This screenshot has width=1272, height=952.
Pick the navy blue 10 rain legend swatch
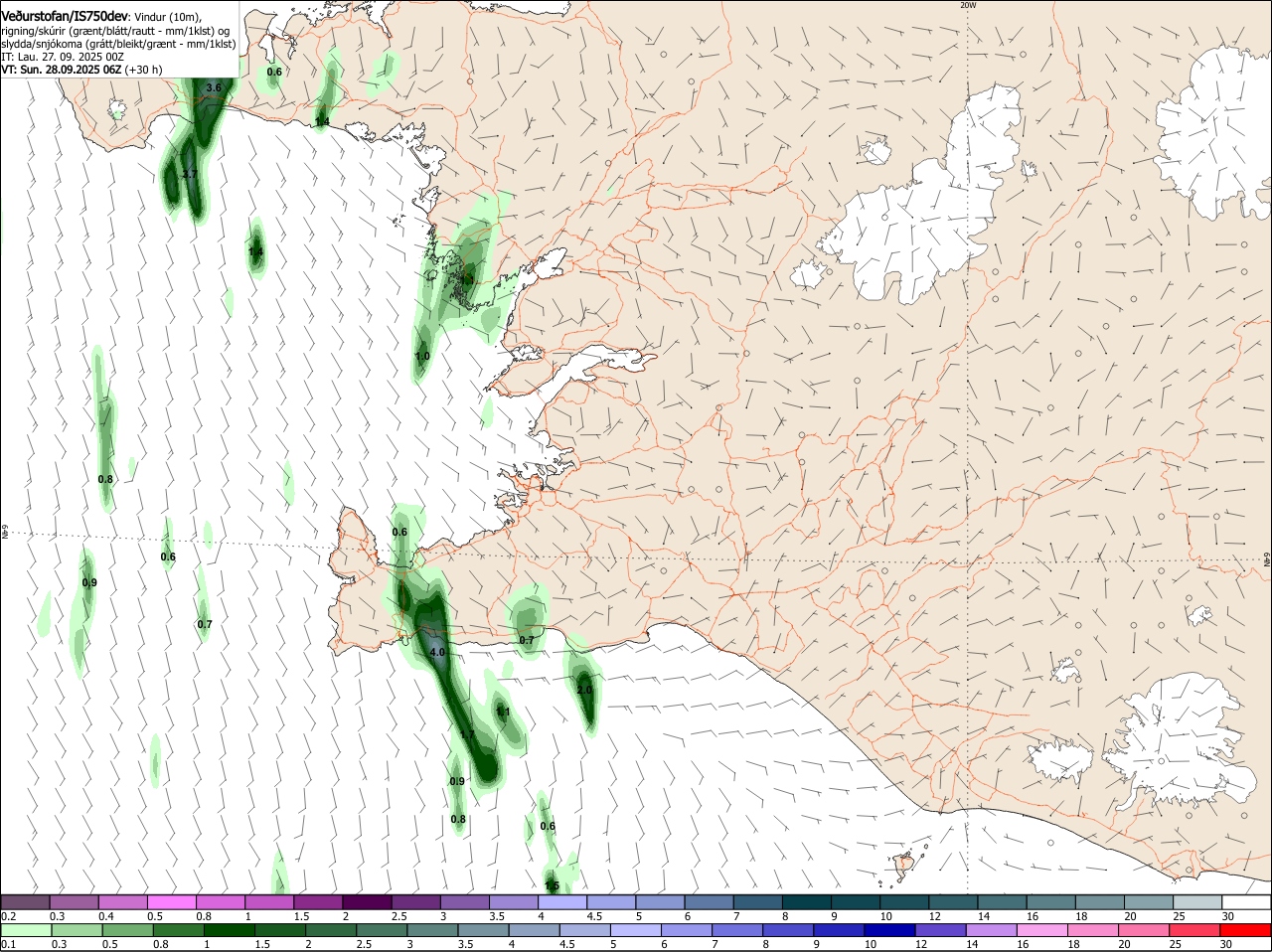point(888,930)
